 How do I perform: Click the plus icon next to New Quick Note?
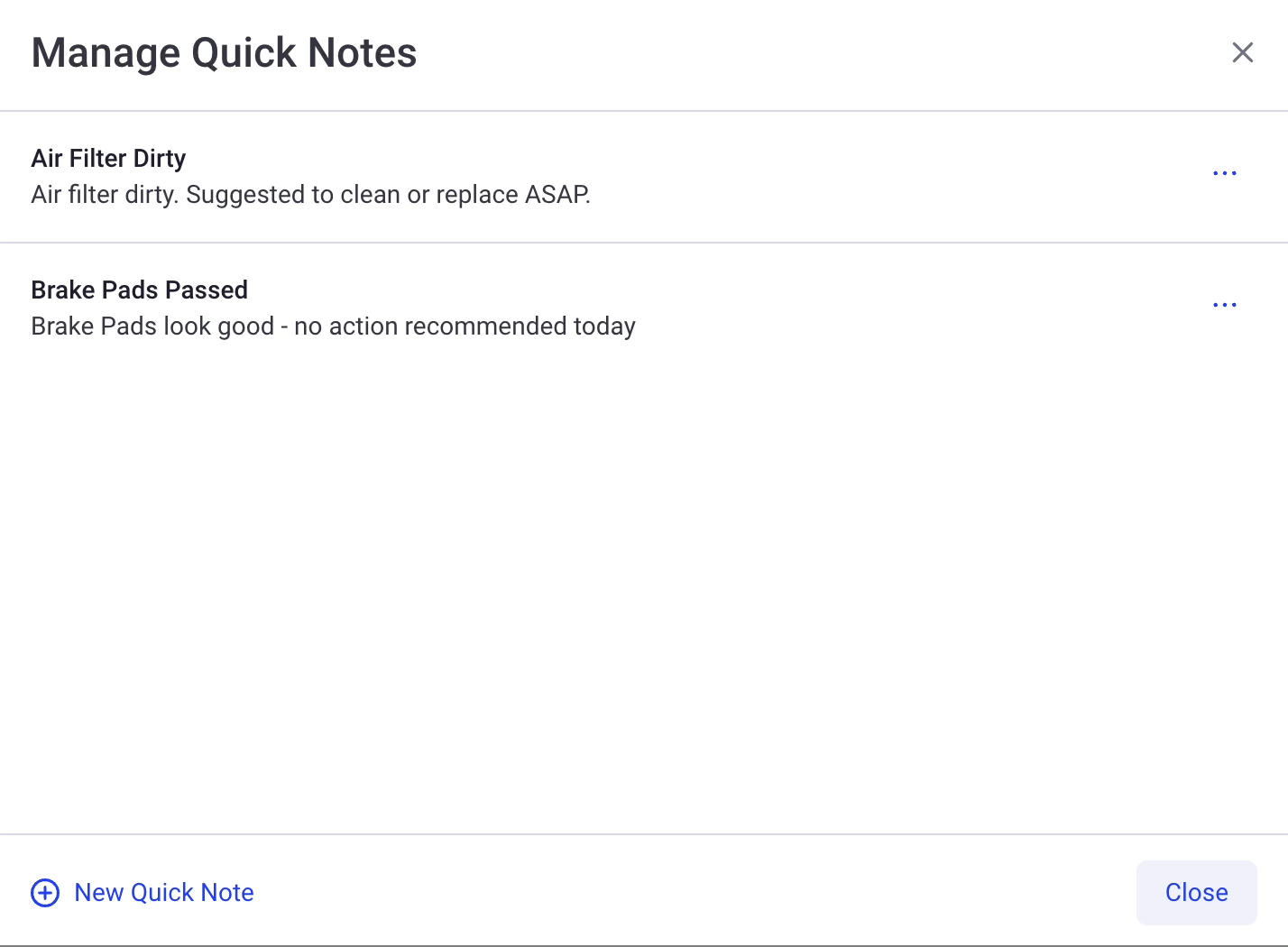tap(45, 892)
